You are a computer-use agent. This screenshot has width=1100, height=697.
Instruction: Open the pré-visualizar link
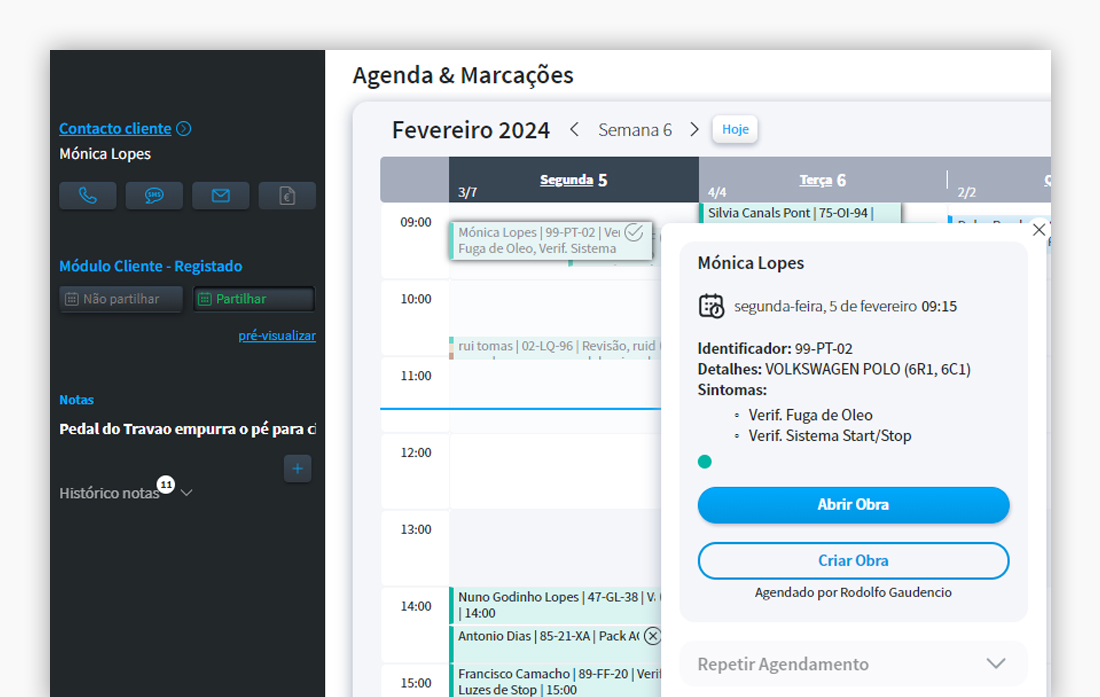click(x=277, y=335)
